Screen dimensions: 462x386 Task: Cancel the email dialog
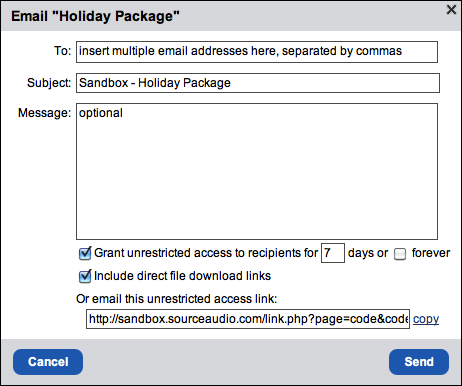48,362
